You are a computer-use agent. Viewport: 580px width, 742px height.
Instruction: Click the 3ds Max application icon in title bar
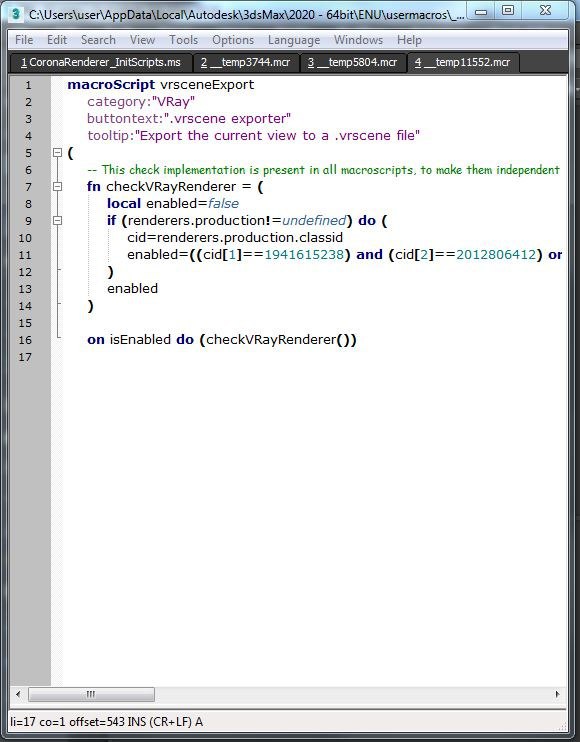pyautogui.click(x=16, y=14)
